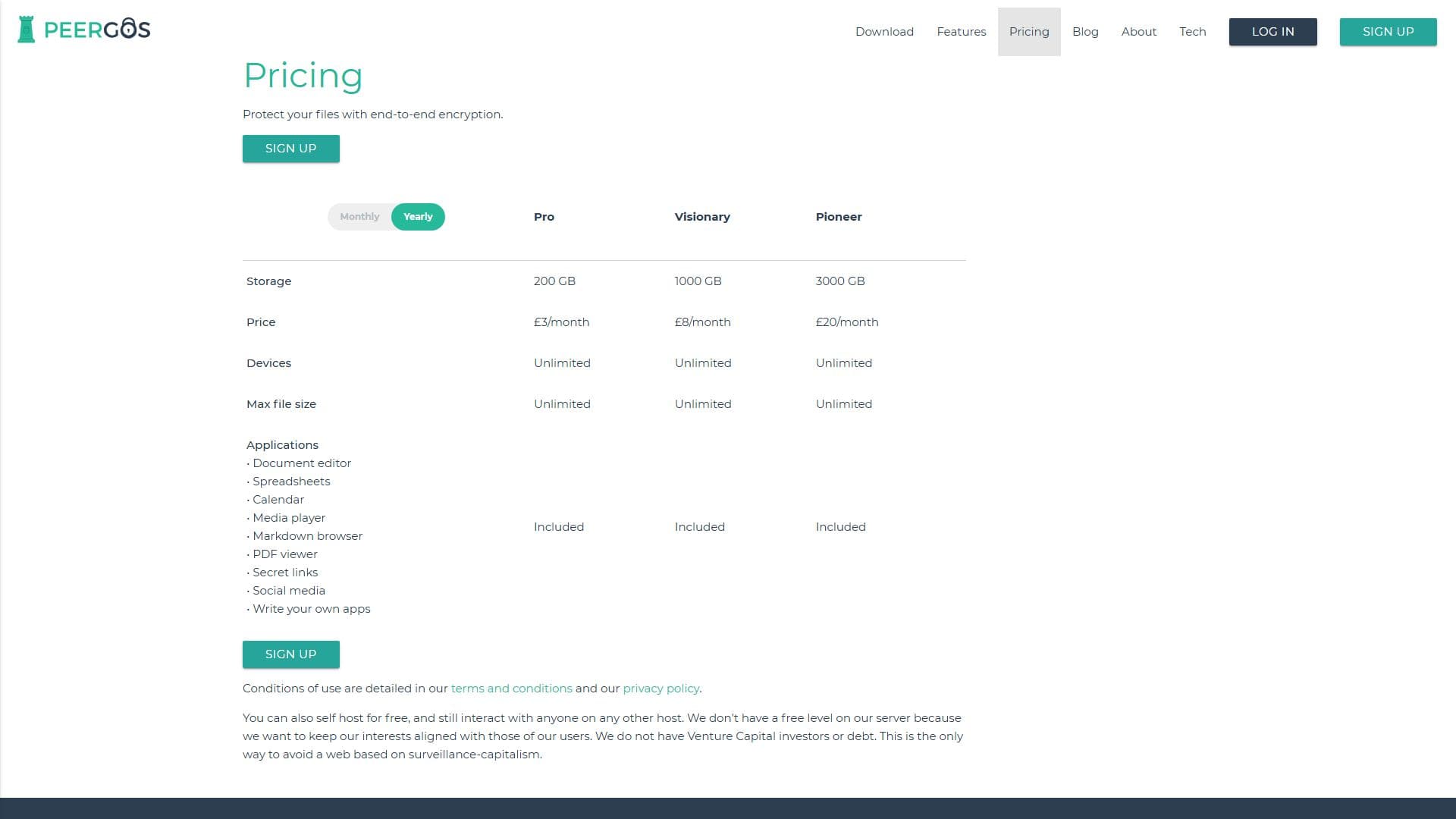
Task: Click the Markdown browser list item
Action: (x=304, y=536)
